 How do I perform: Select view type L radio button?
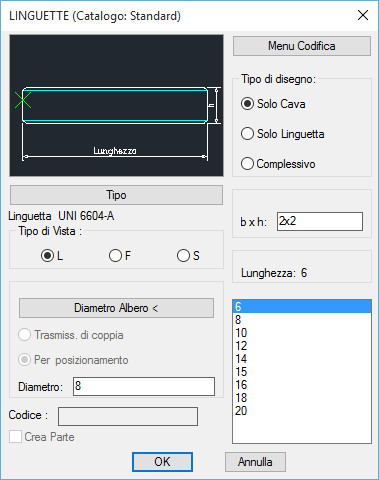point(52,256)
